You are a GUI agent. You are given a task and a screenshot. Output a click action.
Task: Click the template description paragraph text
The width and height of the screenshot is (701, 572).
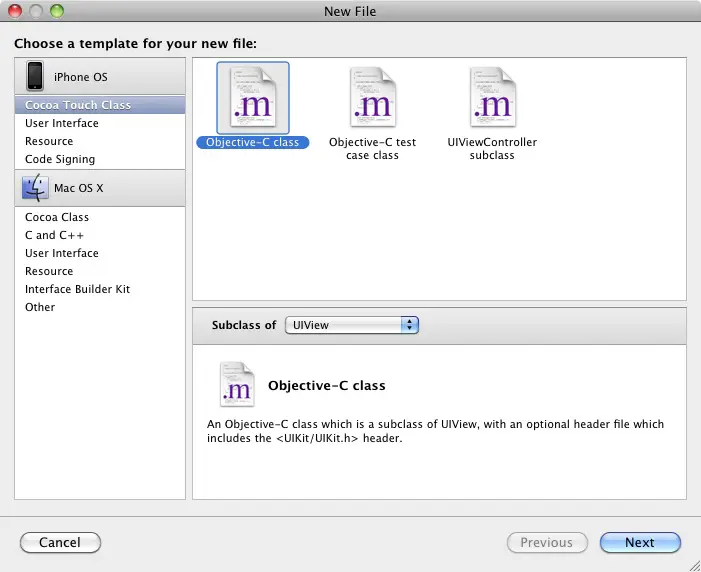click(435, 431)
